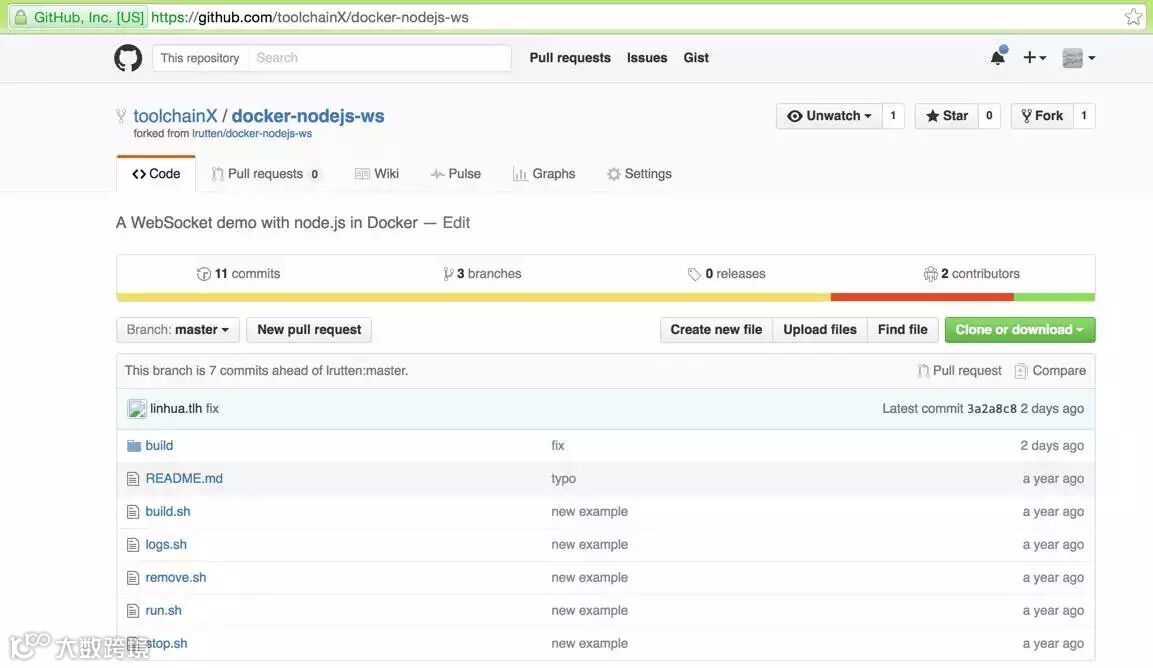Click the build folder icon
The height and width of the screenshot is (668, 1153).
coord(134,446)
